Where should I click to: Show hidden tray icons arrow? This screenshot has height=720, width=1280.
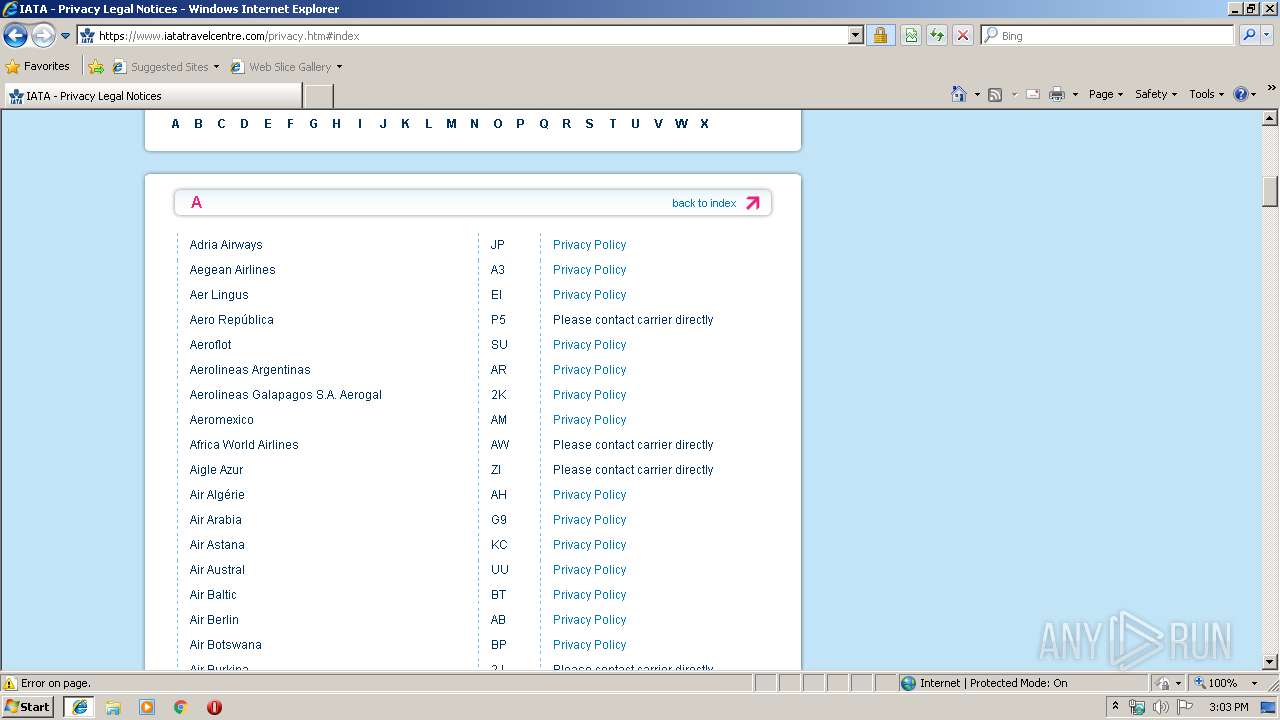pyautogui.click(x=1116, y=707)
